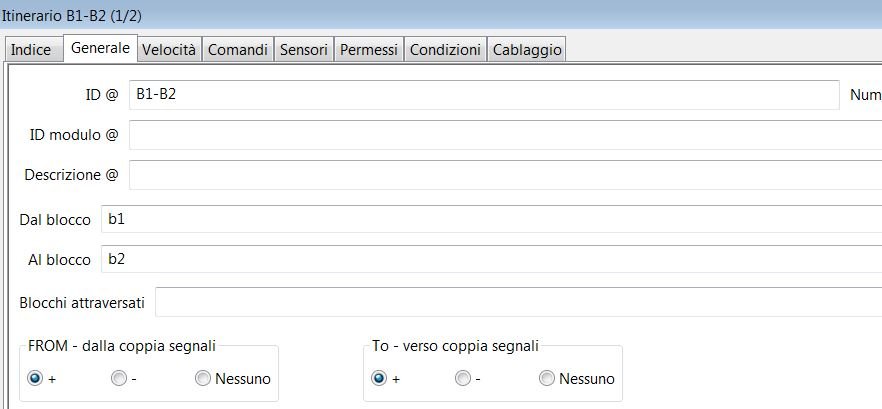Open the Permessi tab

[x=369, y=49]
